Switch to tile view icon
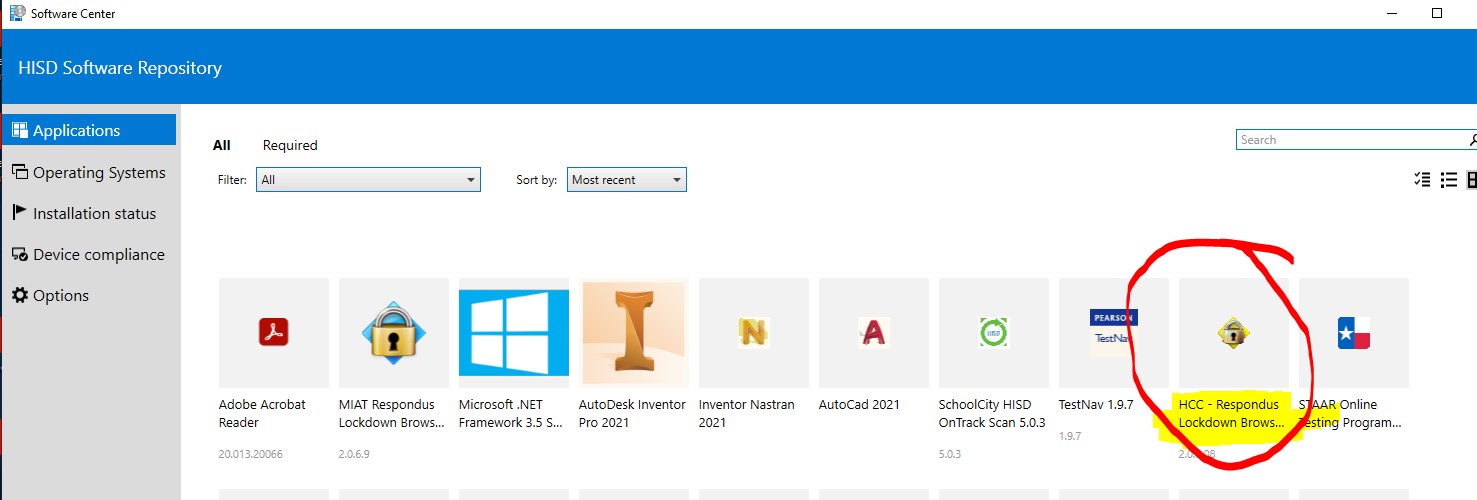Screen dimensions: 1477x500 (1472, 180)
